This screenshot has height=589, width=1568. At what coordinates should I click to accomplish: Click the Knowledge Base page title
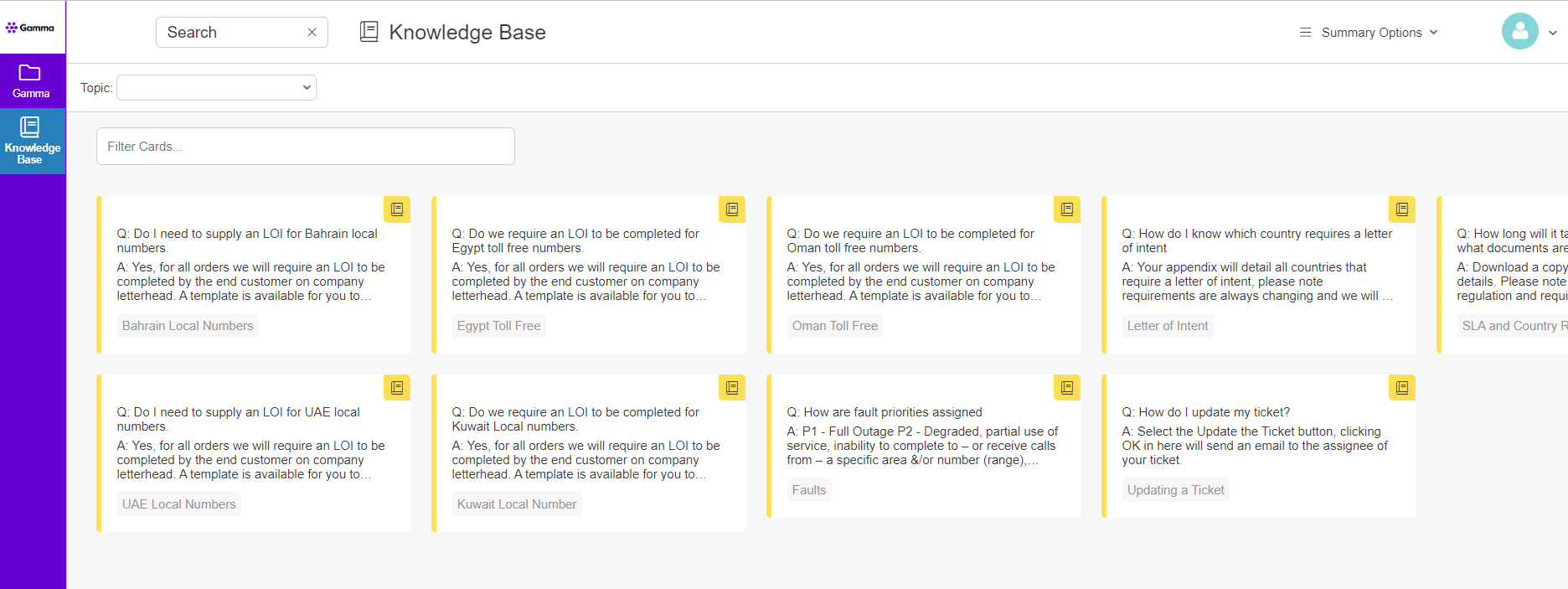[x=467, y=33]
